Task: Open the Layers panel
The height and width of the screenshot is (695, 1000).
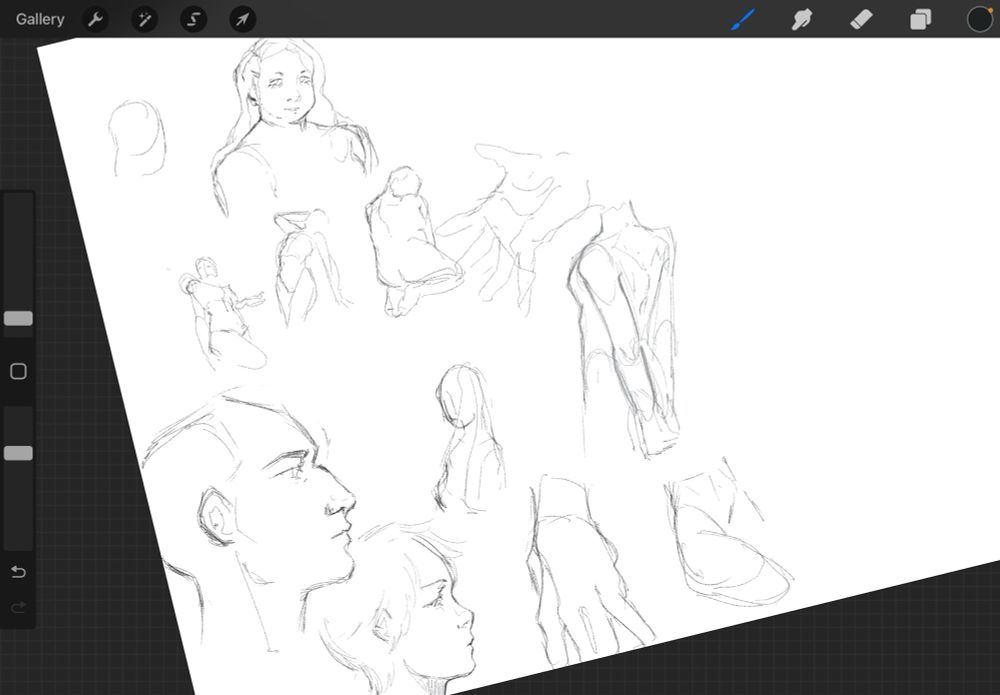Action: tap(919, 19)
